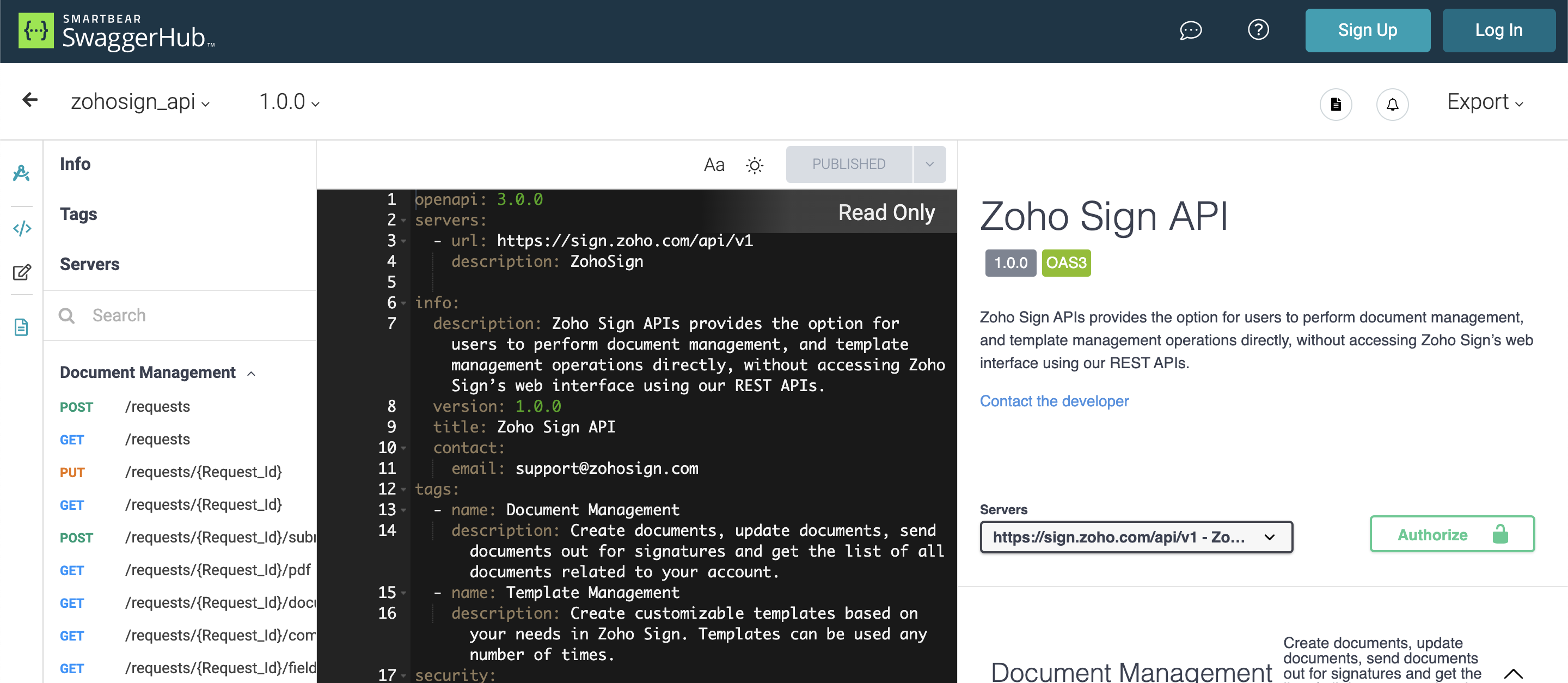Select GET /requests/{Request_Id}/field operation

(x=187, y=668)
